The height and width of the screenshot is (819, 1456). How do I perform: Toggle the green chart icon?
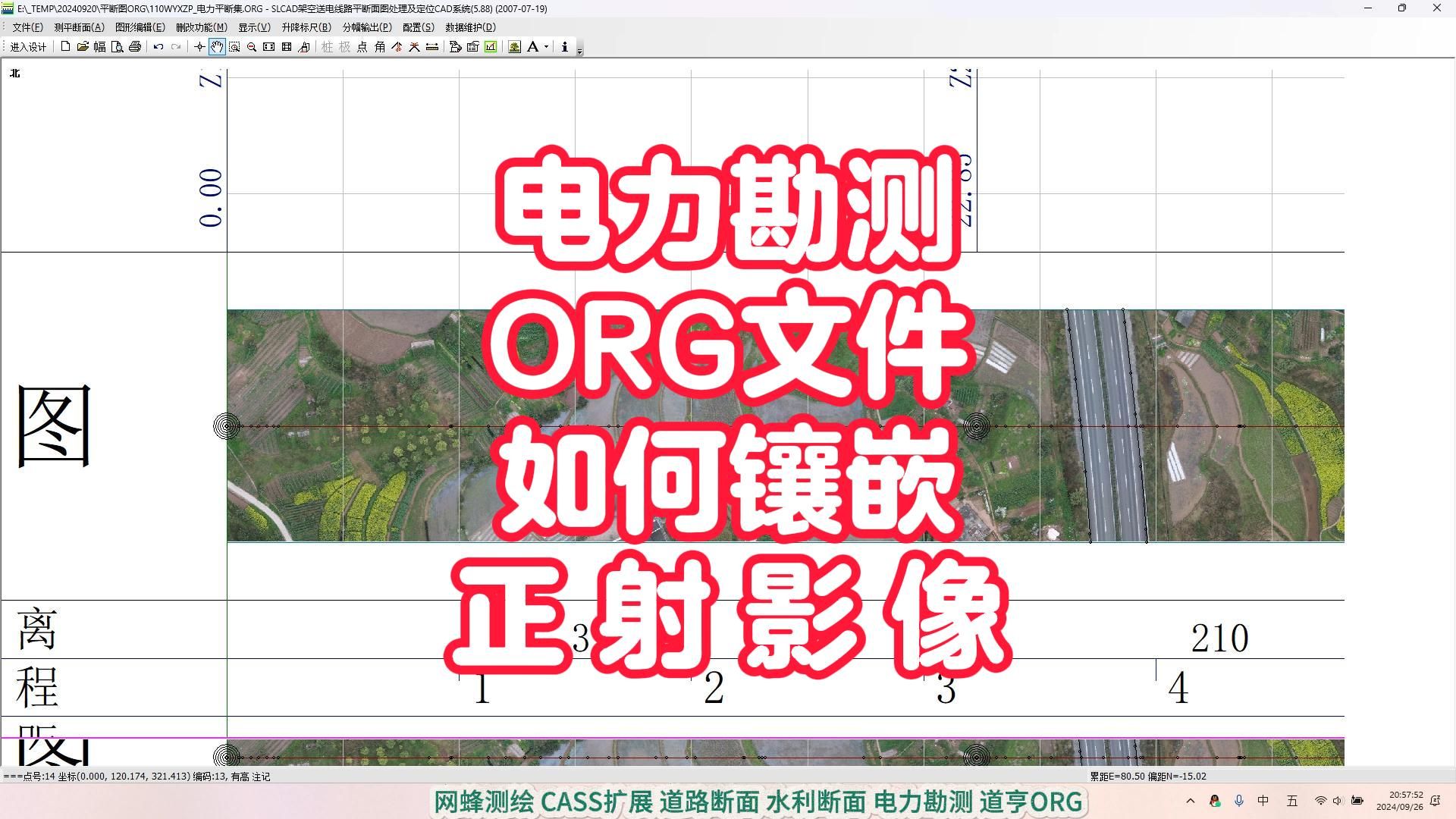tap(491, 47)
